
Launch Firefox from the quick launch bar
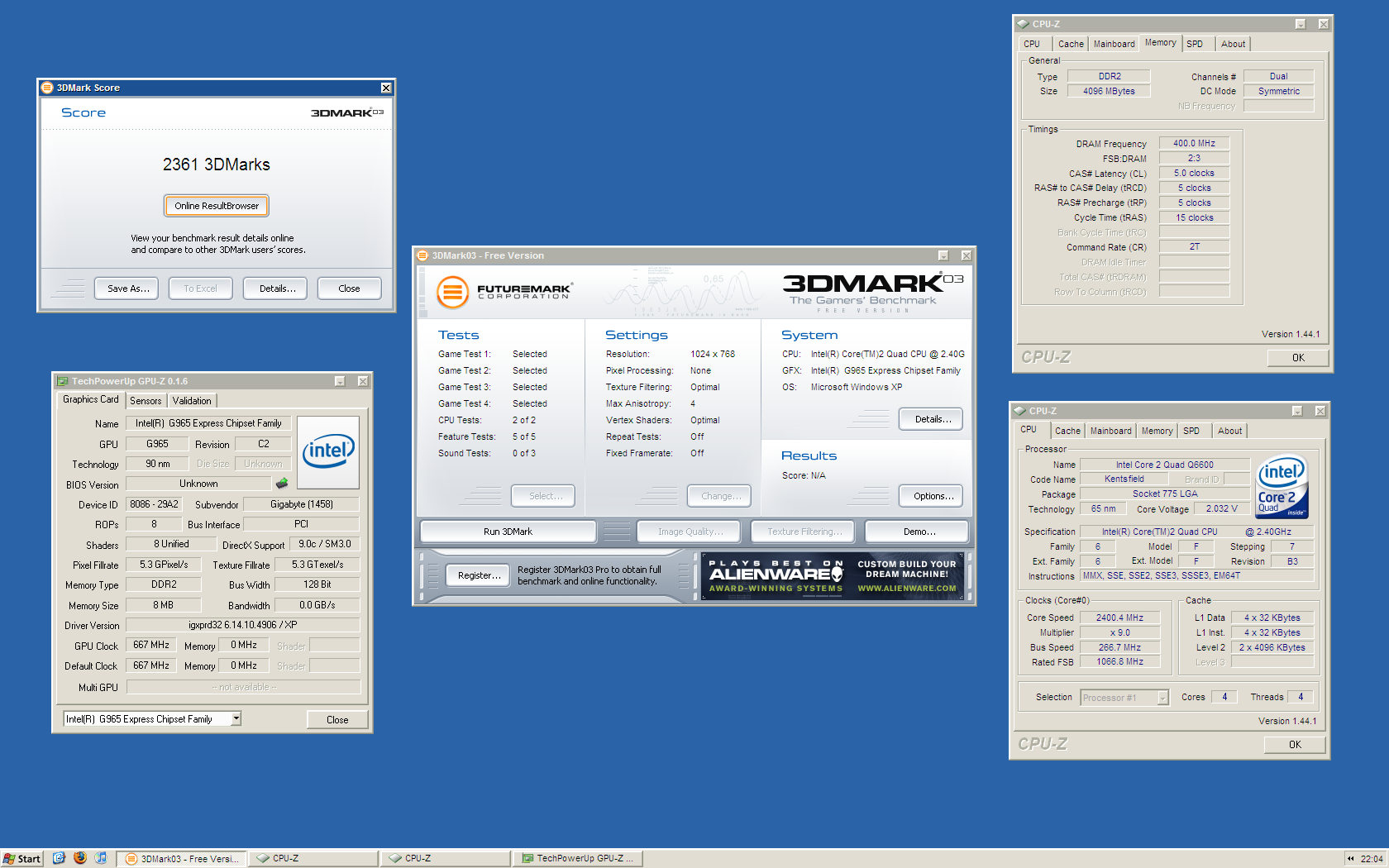tap(80, 858)
